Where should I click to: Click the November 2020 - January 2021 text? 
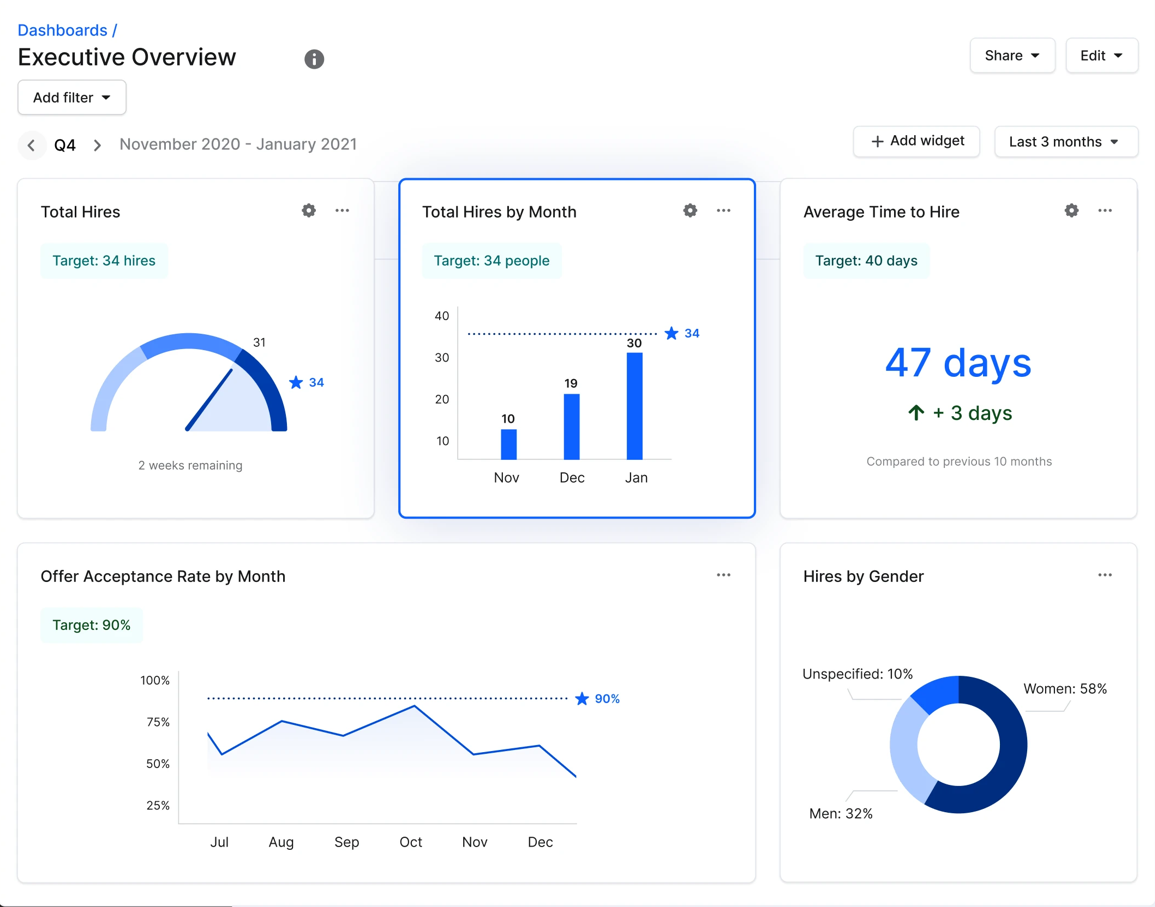[238, 144]
